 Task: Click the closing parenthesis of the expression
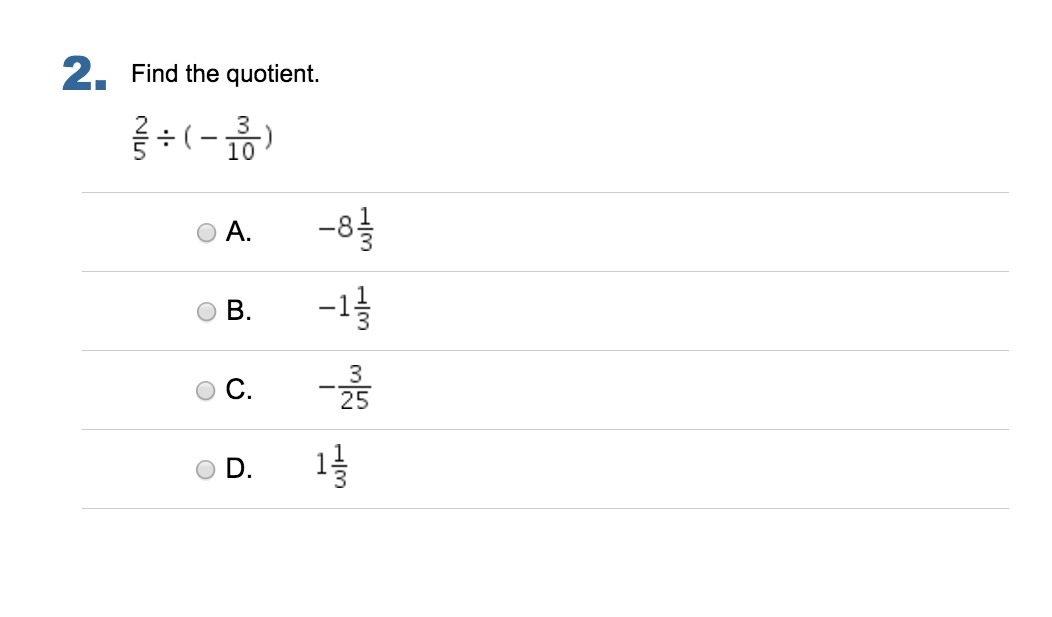(268, 138)
